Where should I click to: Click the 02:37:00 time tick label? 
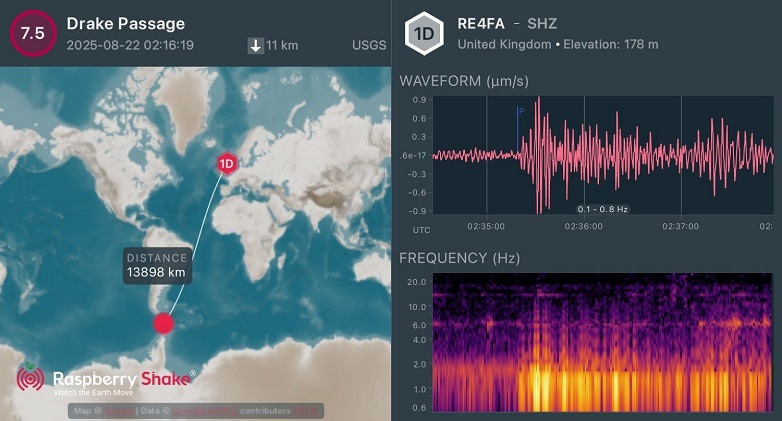pos(681,226)
